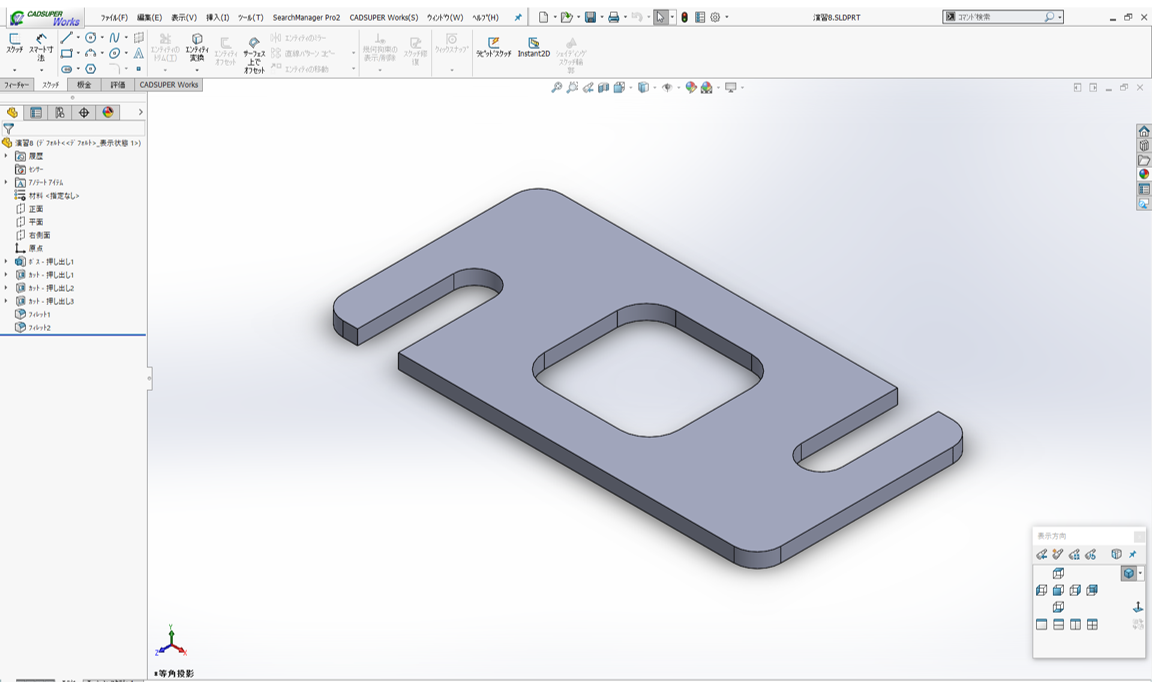Click the Print icon

613,17
